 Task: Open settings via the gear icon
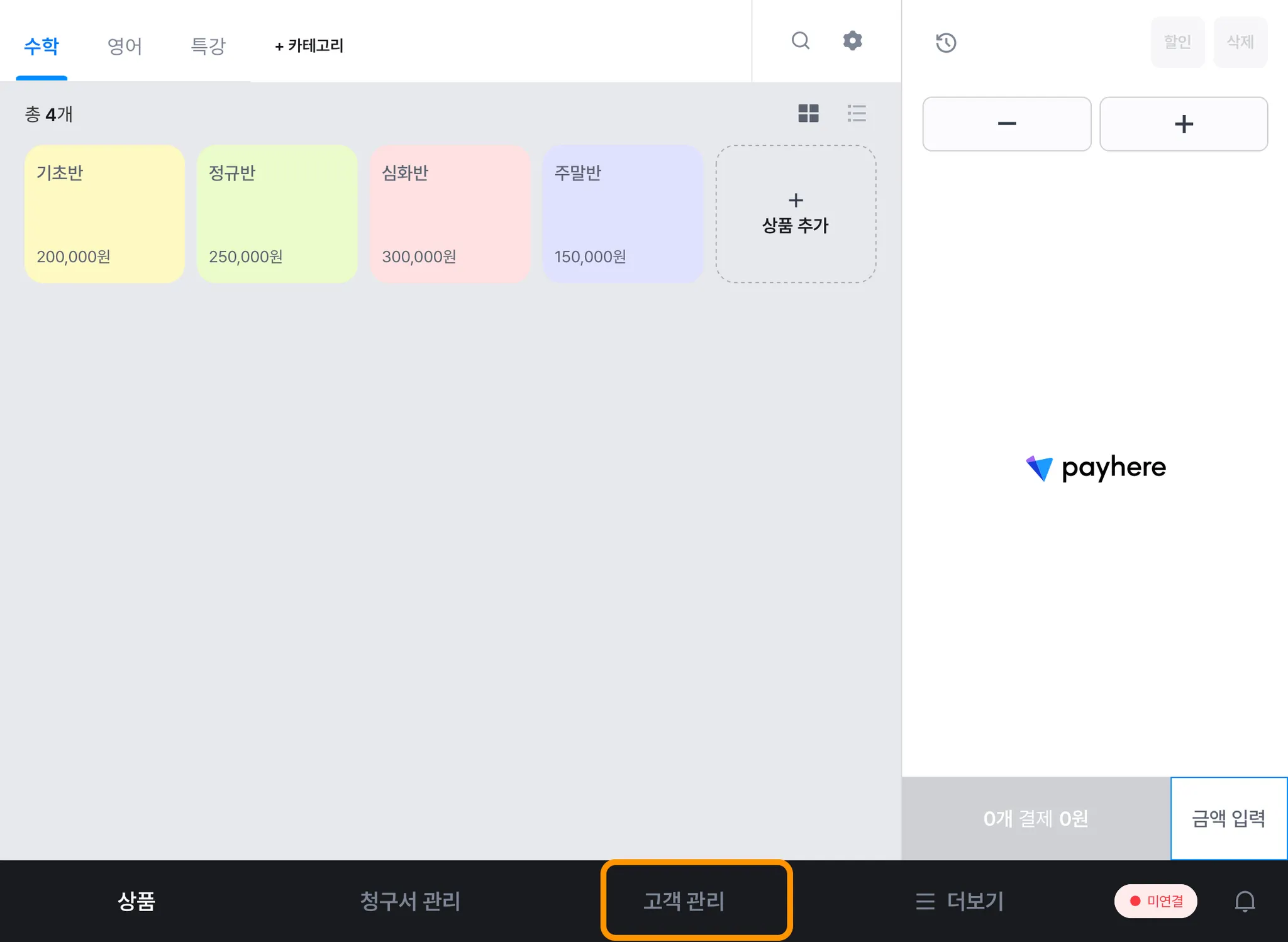pos(852,41)
